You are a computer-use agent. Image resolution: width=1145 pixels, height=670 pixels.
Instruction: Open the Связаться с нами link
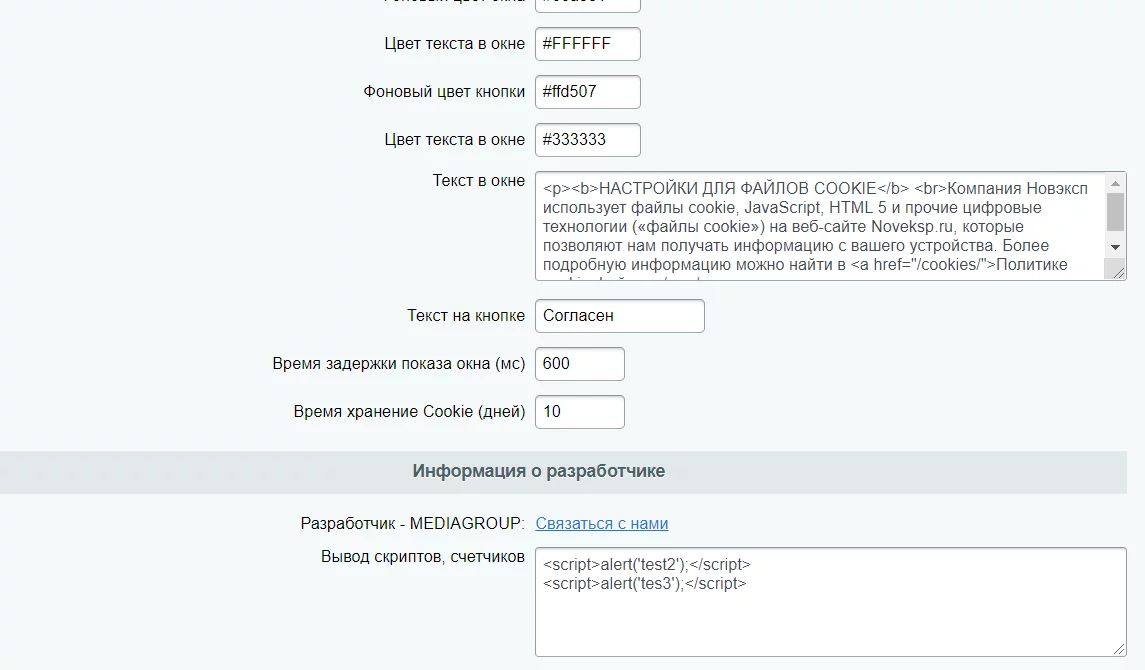(602, 524)
